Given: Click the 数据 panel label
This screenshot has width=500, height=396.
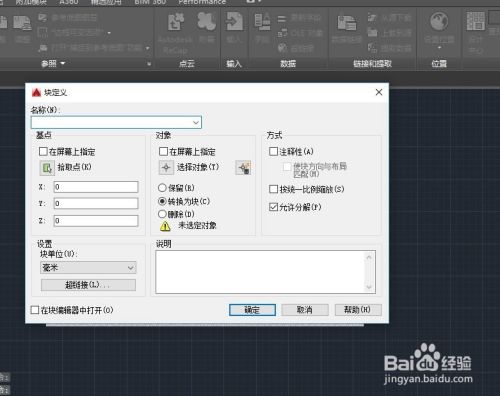Looking at the screenshot, I should [x=288, y=63].
